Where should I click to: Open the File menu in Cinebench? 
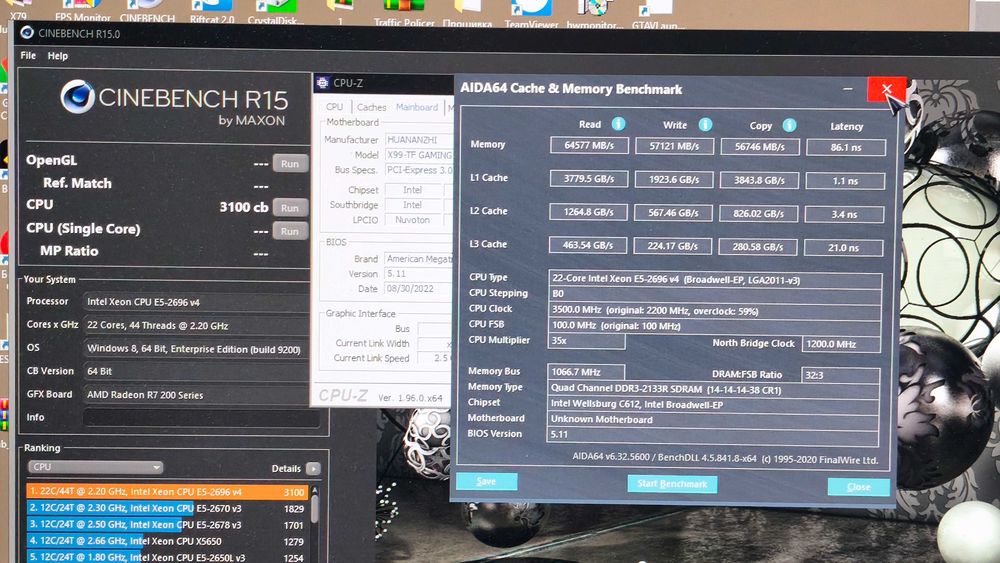point(28,55)
